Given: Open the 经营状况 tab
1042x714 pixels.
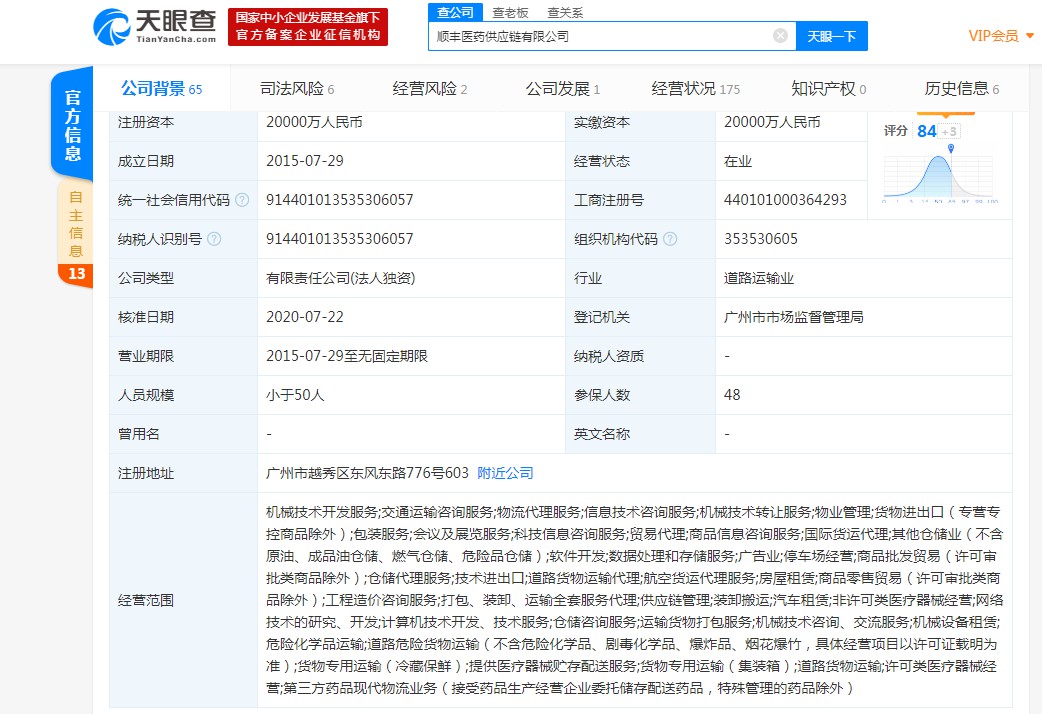Looking at the screenshot, I should pyautogui.click(x=696, y=88).
